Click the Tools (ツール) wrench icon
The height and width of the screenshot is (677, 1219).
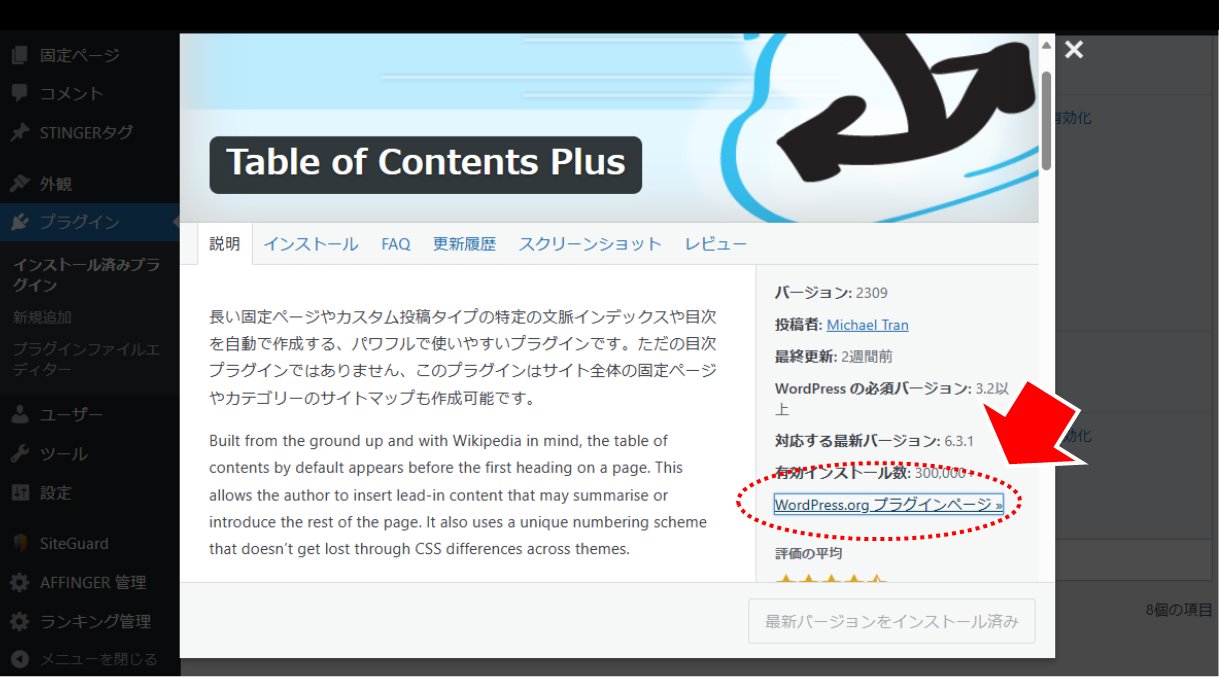[20, 454]
